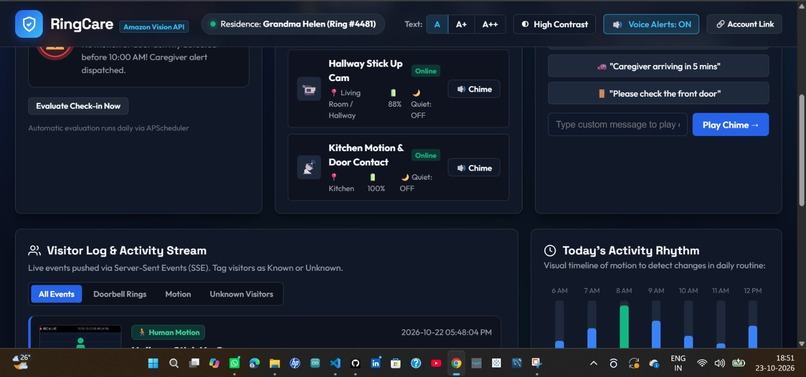Open the Amazon Vision API badge

(x=154, y=27)
